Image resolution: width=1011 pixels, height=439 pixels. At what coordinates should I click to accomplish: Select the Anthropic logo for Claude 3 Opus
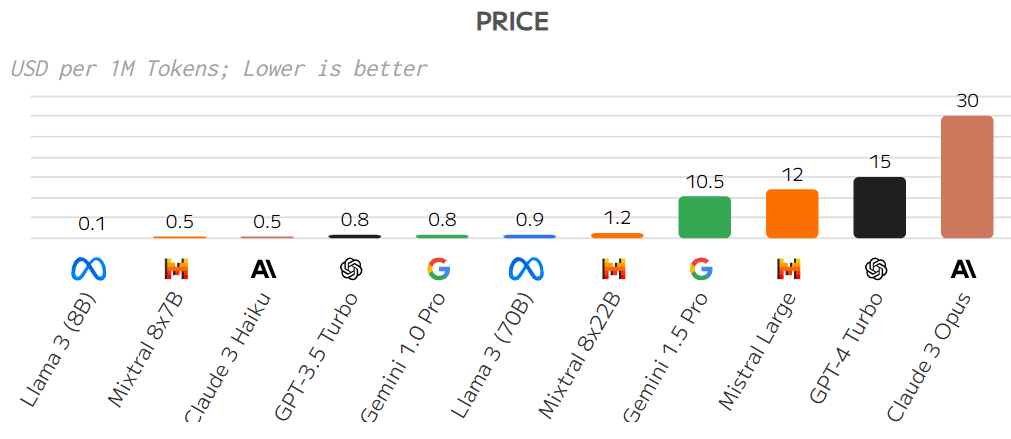click(965, 269)
